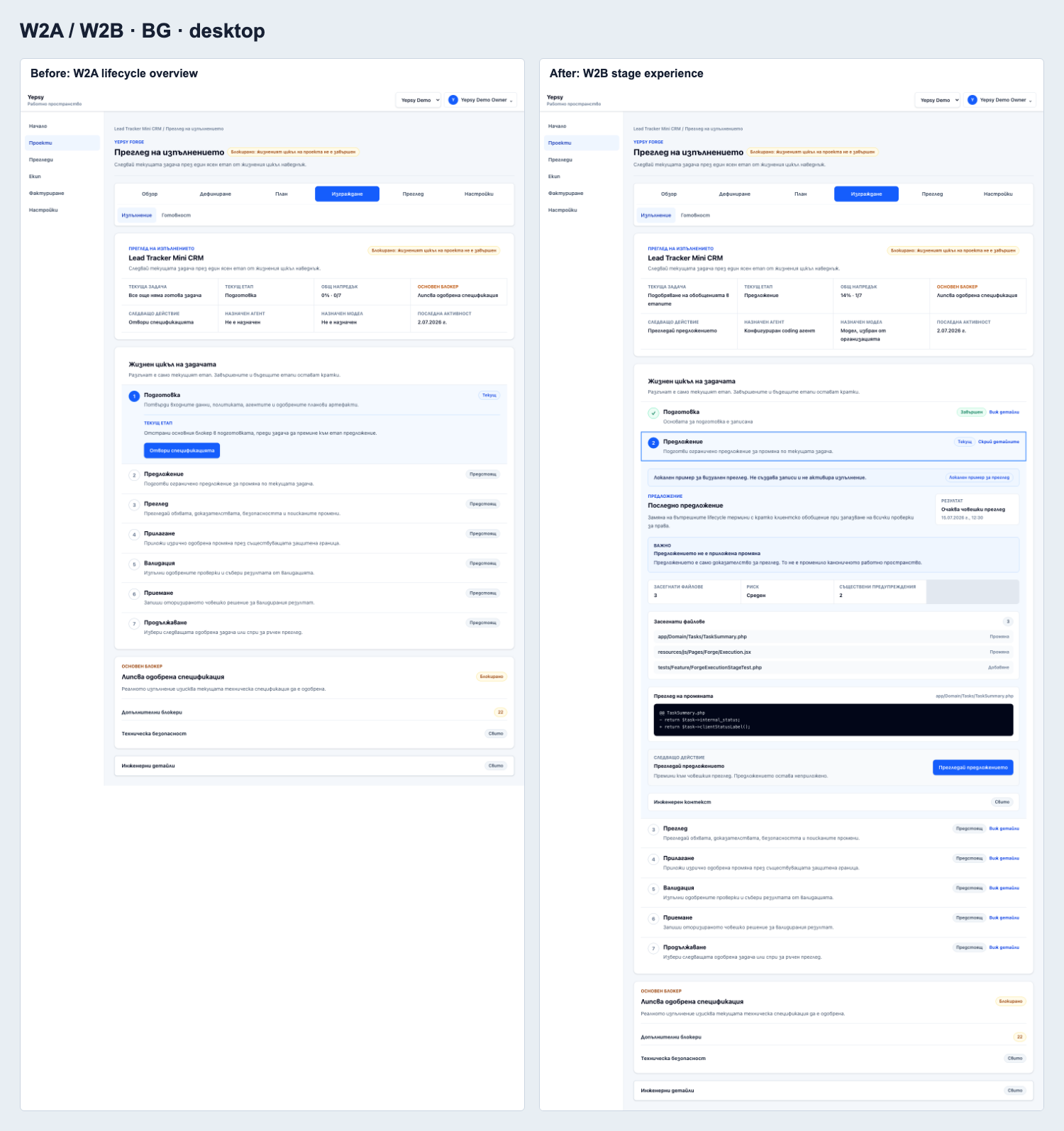Open the Yepsy Demo dropdown in After panel
1064x1131 pixels.
pos(938,100)
